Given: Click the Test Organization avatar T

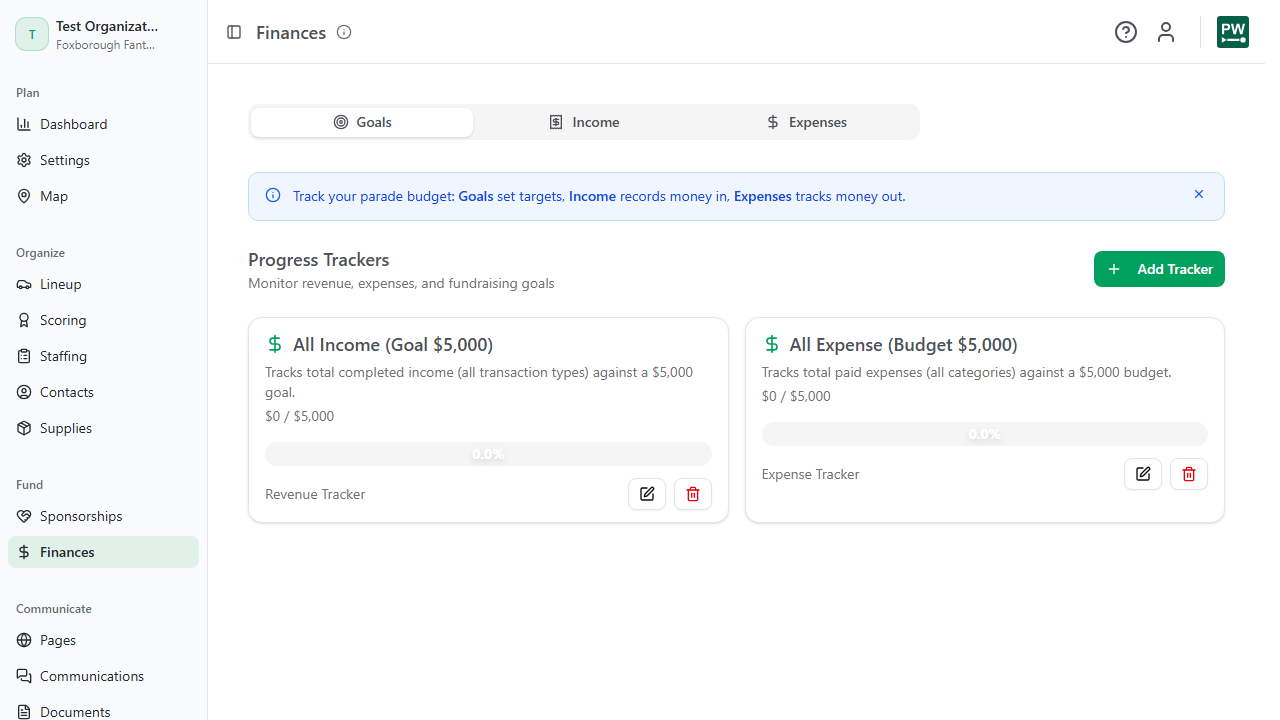Looking at the screenshot, I should pos(32,34).
